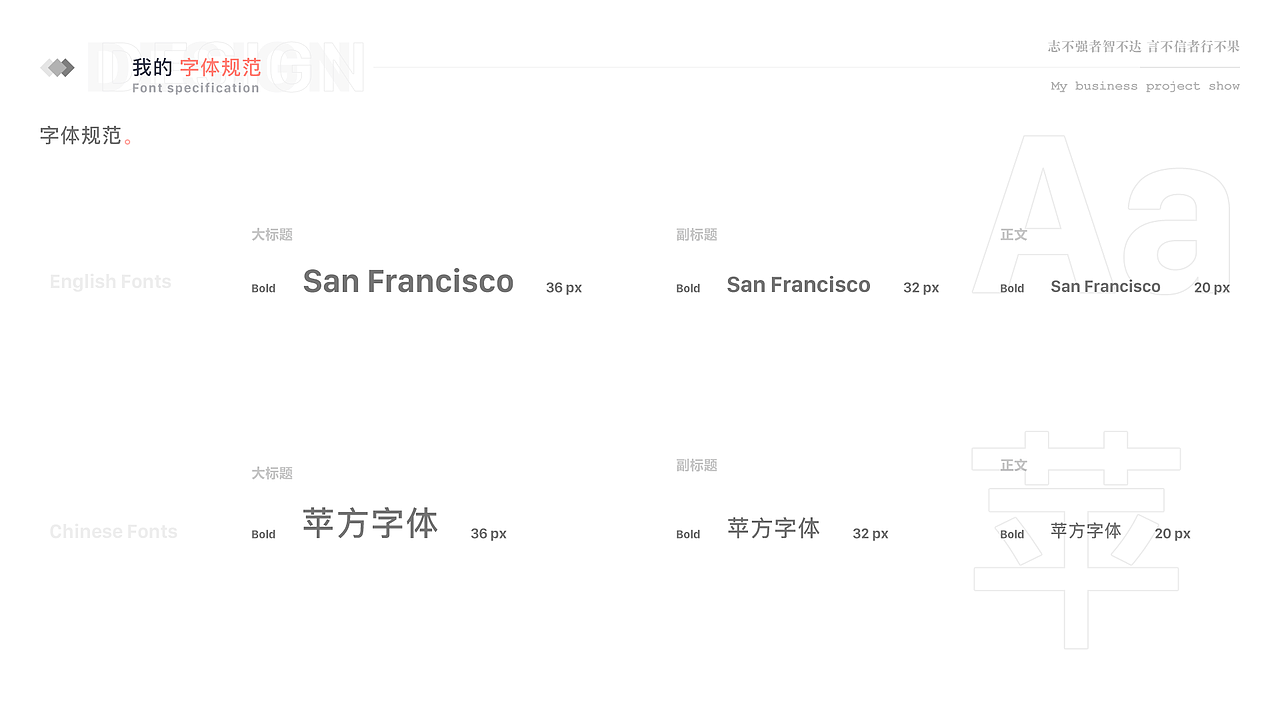Select the '字体规范。' section heading
Image resolution: width=1280 pixels, height=720 pixels.
(86, 135)
